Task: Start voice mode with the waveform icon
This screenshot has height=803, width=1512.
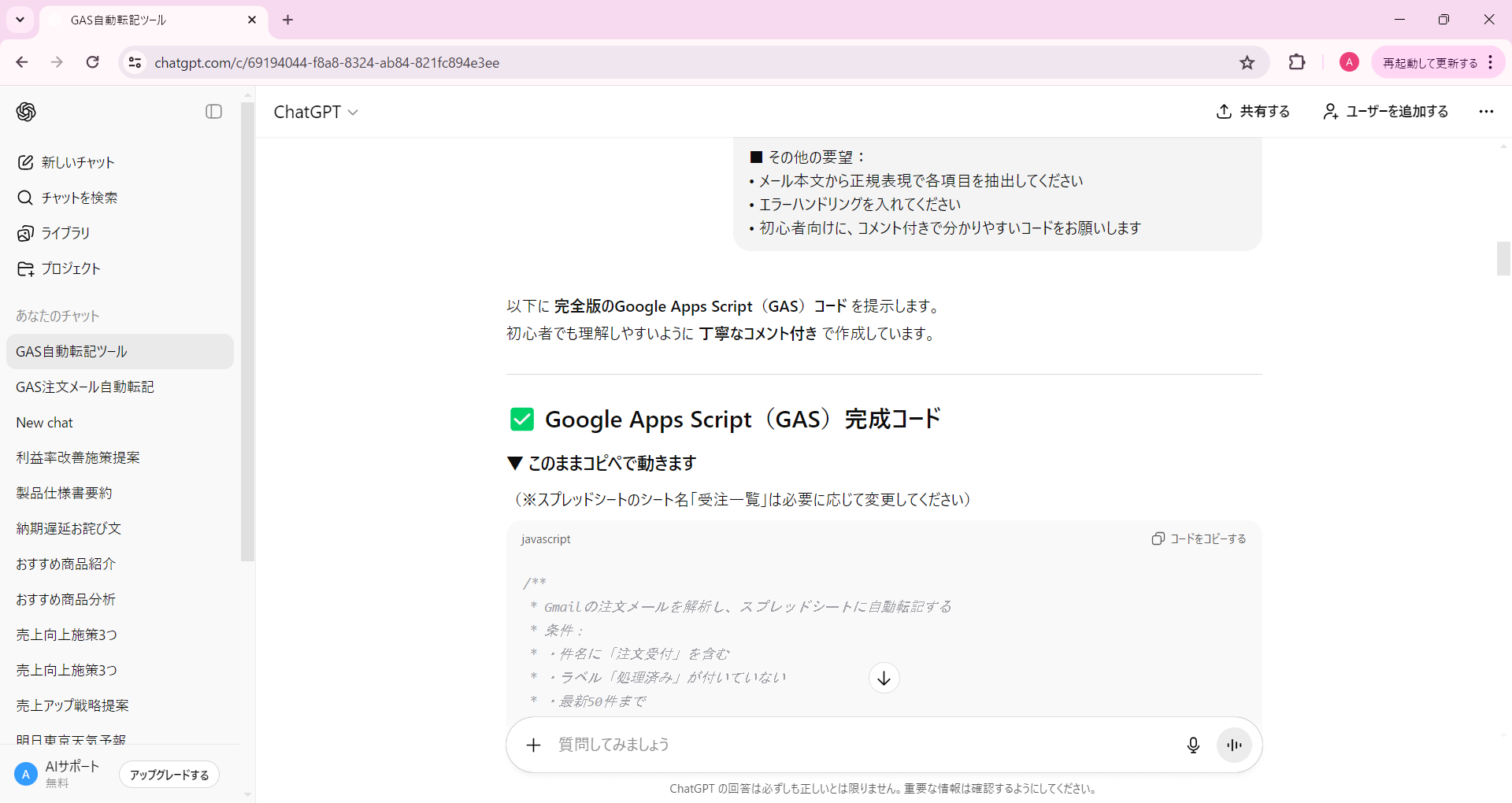Action: [1233, 744]
